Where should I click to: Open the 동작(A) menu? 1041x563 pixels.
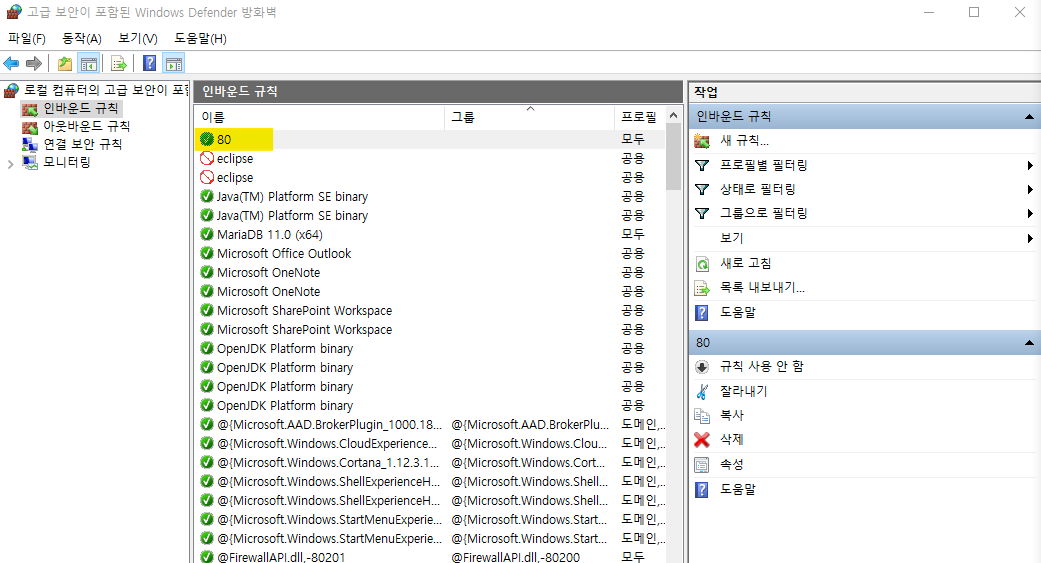[82, 39]
